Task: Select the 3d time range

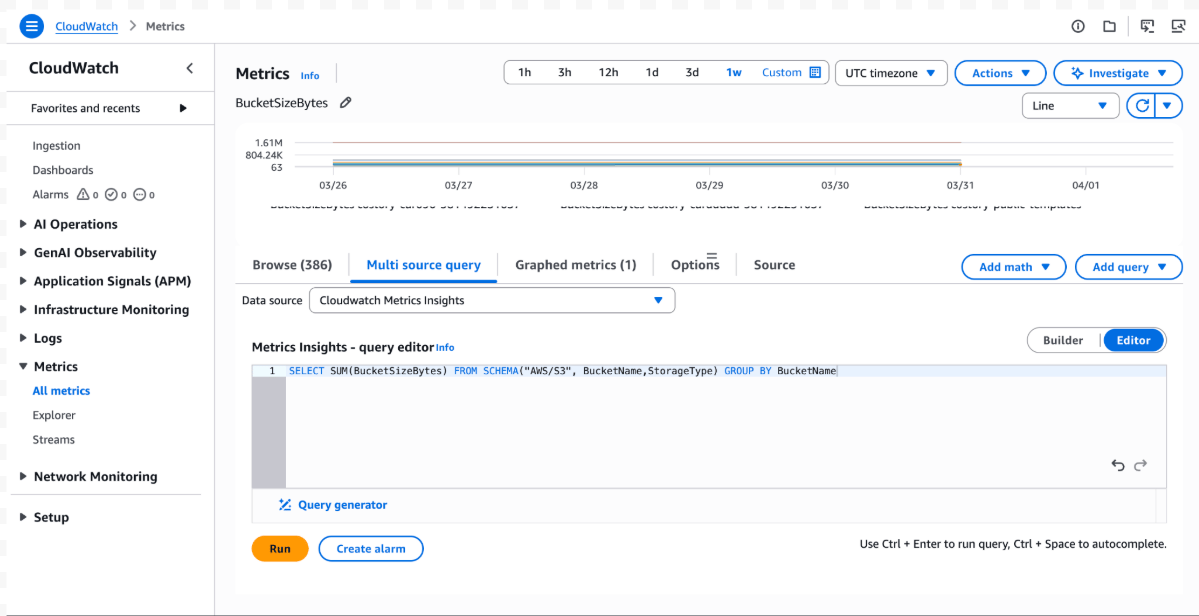Action: tap(692, 73)
